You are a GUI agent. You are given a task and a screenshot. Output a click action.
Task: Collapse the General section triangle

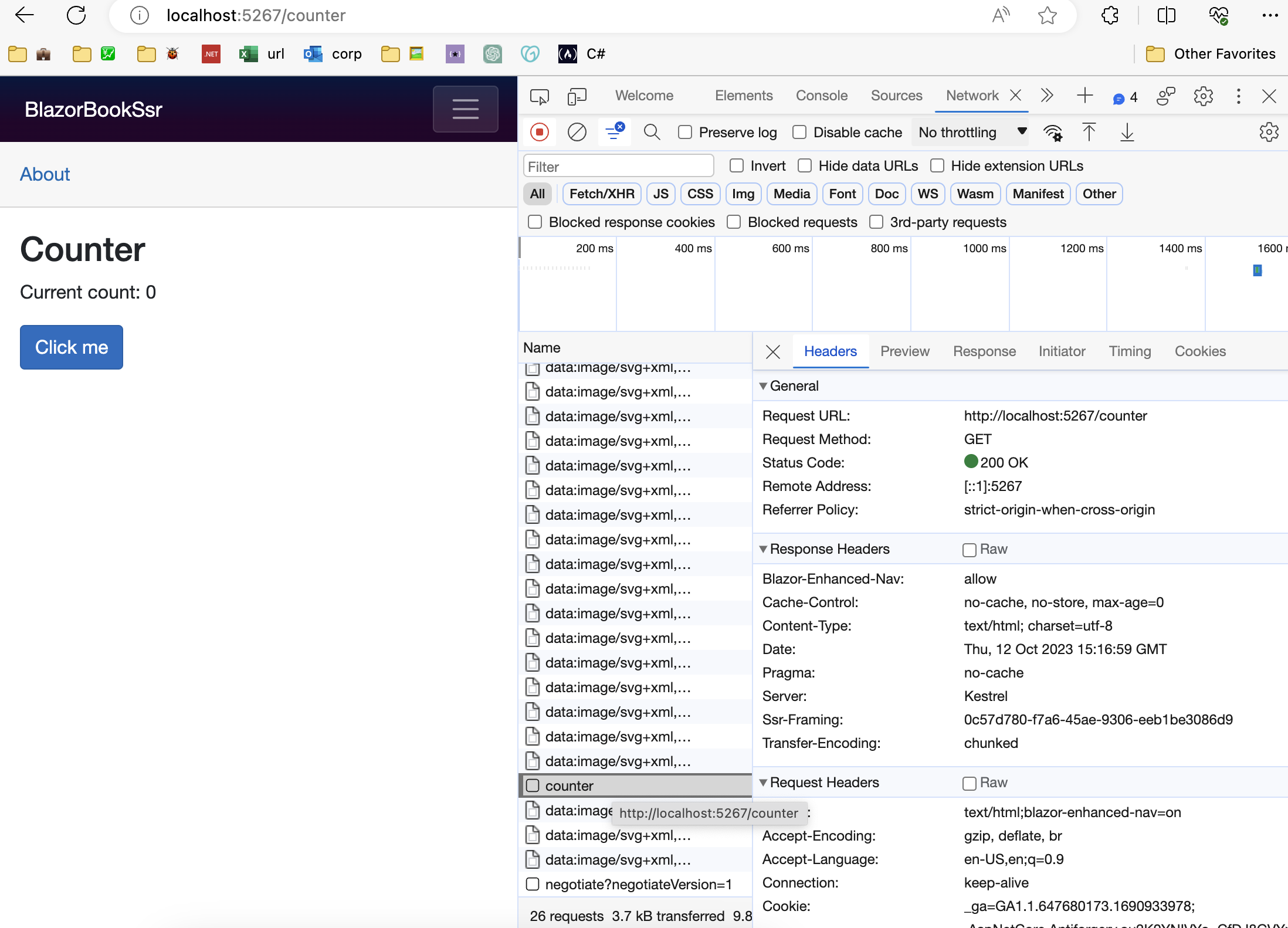pos(763,386)
